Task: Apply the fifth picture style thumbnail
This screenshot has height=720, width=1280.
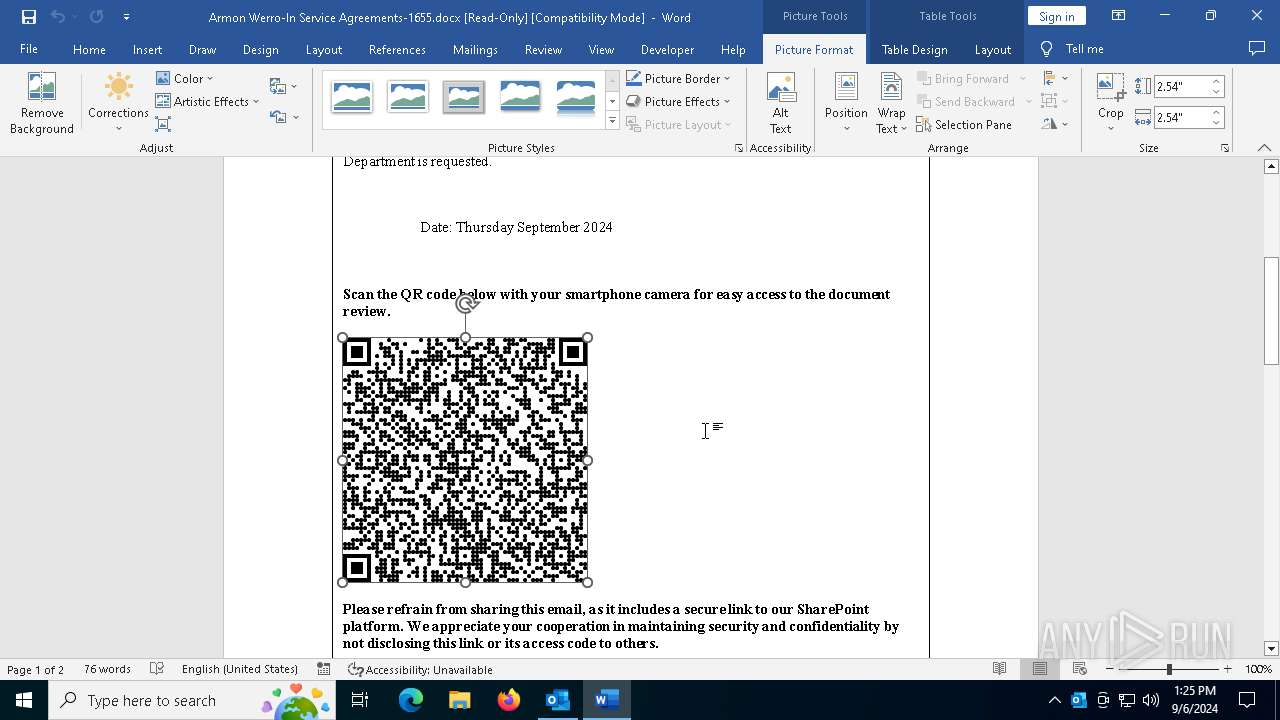Action: pyautogui.click(x=575, y=97)
